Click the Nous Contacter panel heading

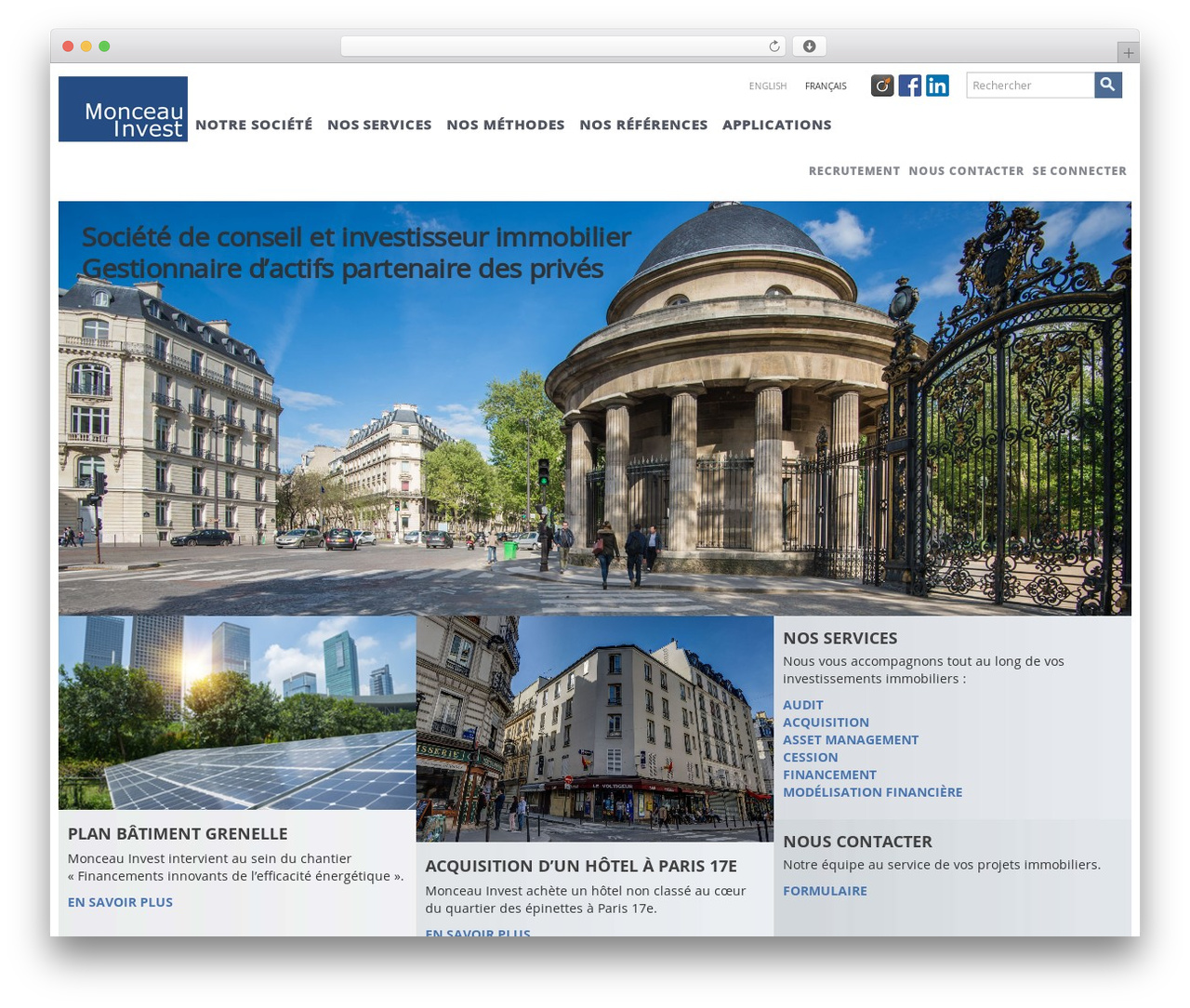(x=857, y=842)
